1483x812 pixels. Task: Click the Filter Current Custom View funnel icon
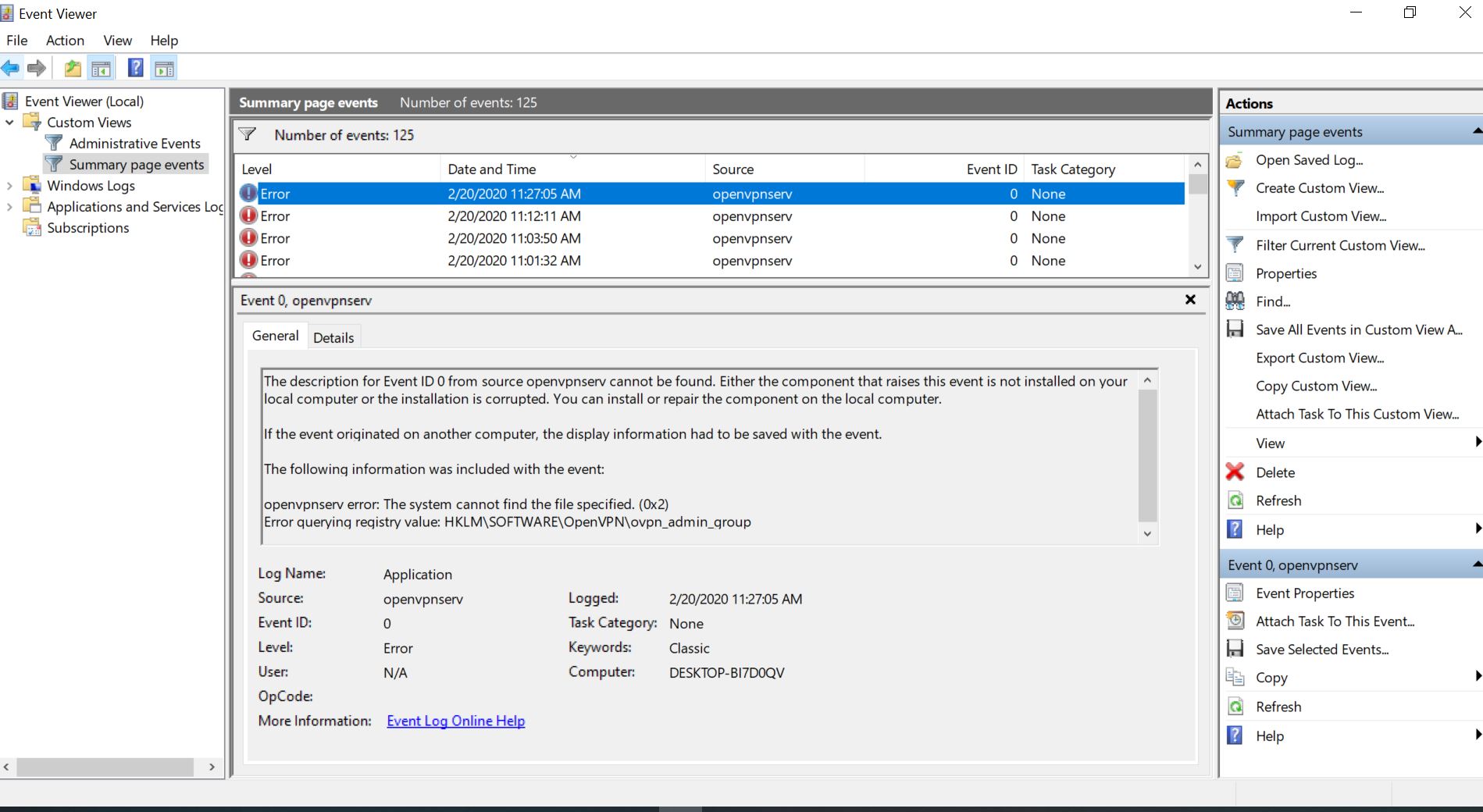click(x=1235, y=245)
